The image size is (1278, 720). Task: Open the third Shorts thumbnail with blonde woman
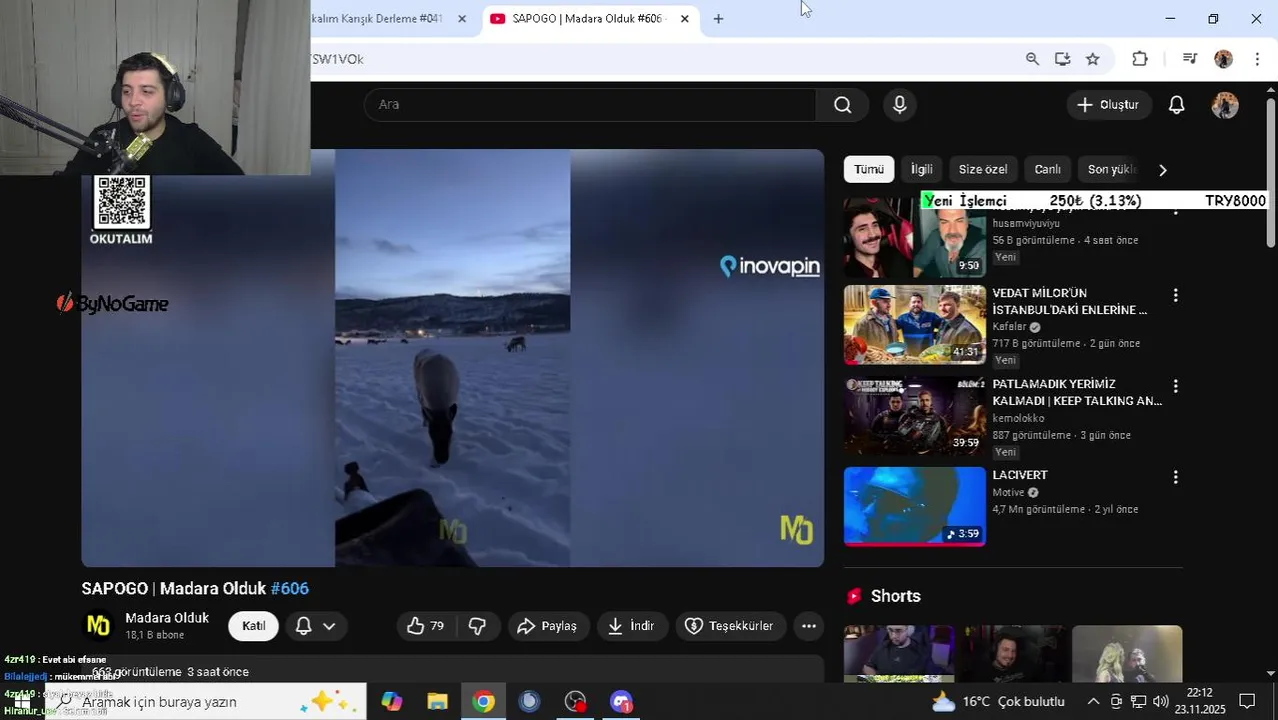pyautogui.click(x=1127, y=654)
